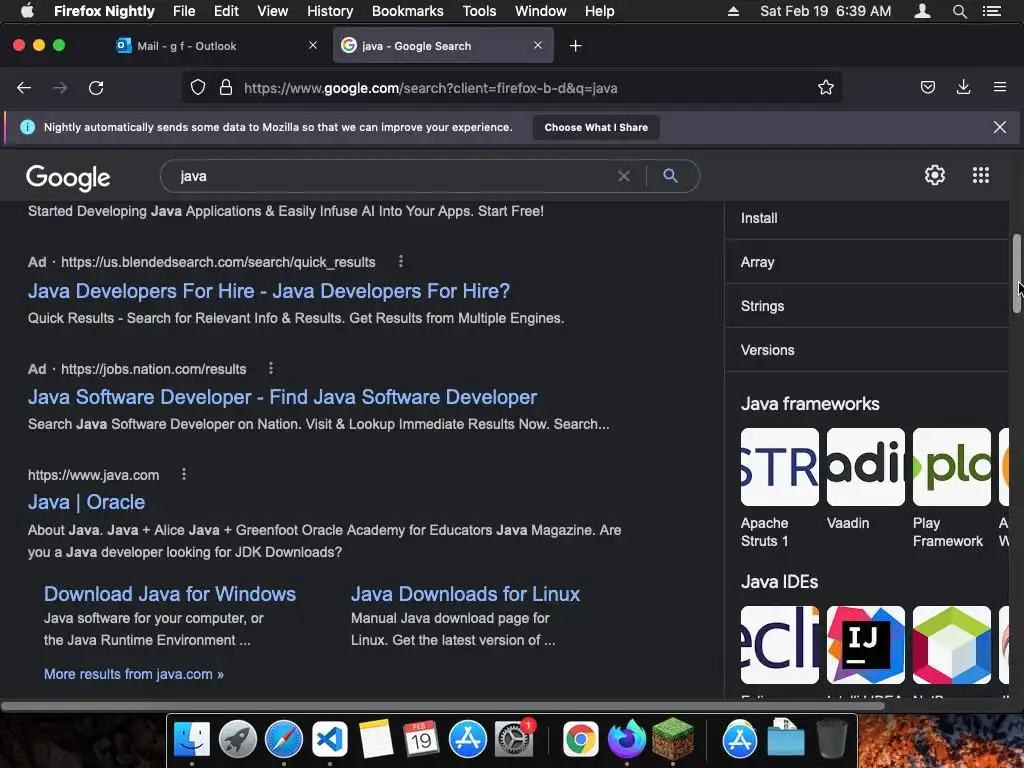
Task: Open Minecraft grass block icon in the Dock
Action: [672, 739]
